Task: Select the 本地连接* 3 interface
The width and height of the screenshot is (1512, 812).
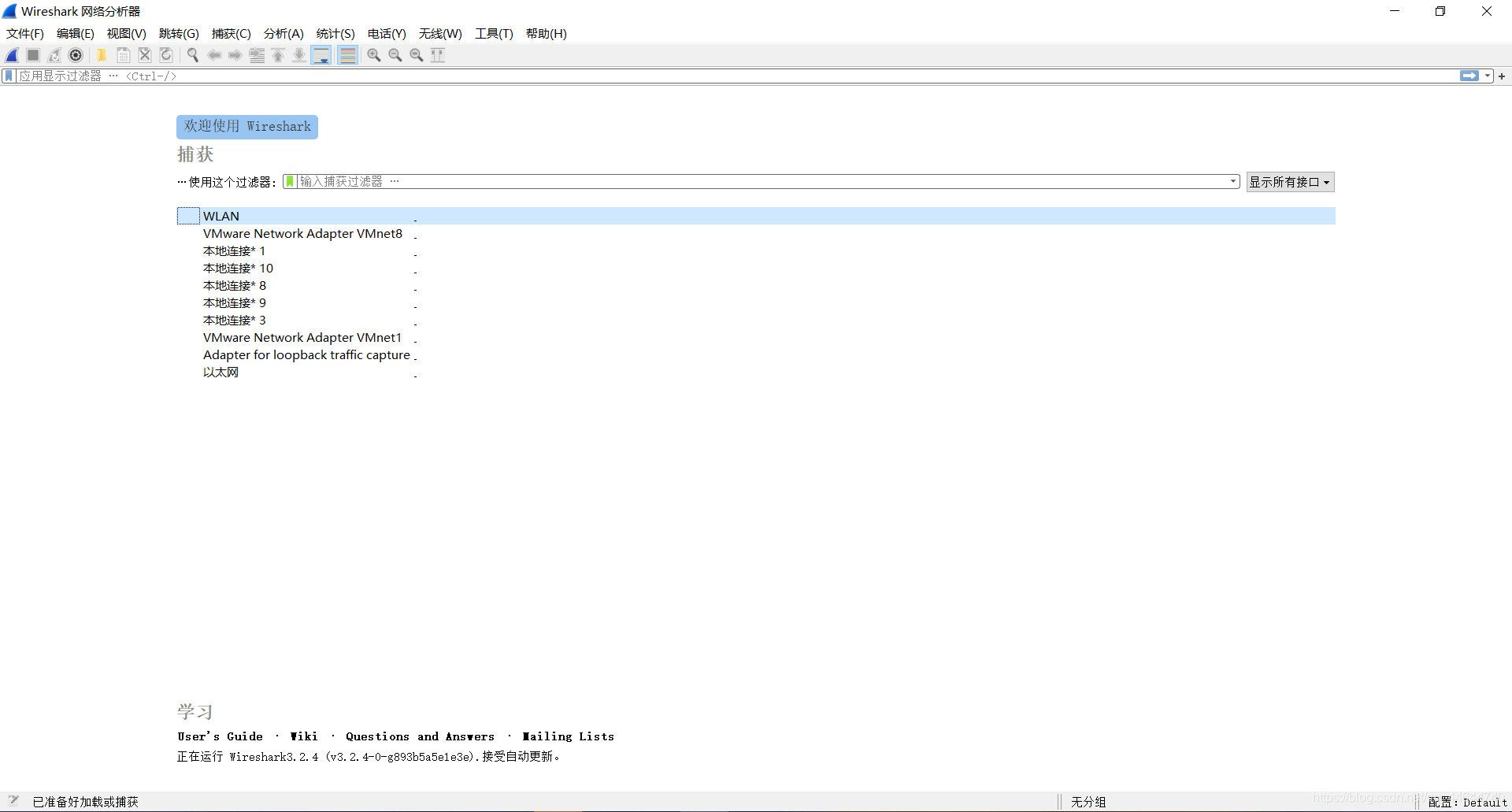Action: (x=756, y=321)
